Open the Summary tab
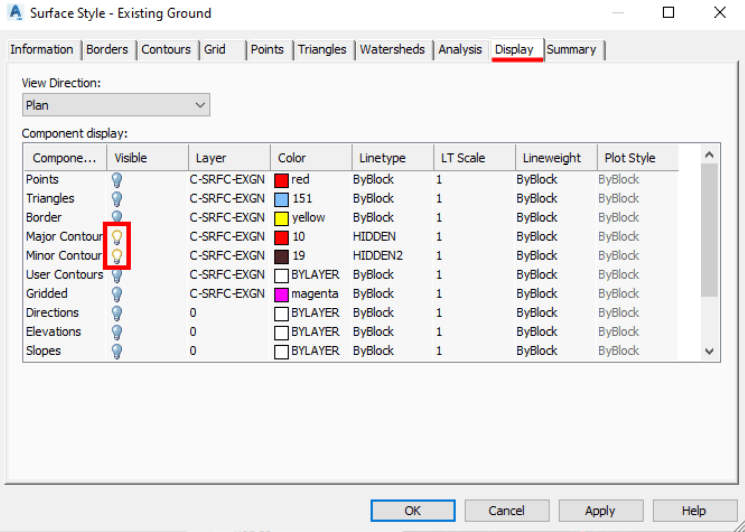The width and height of the screenshot is (745, 532). pyautogui.click(x=572, y=49)
